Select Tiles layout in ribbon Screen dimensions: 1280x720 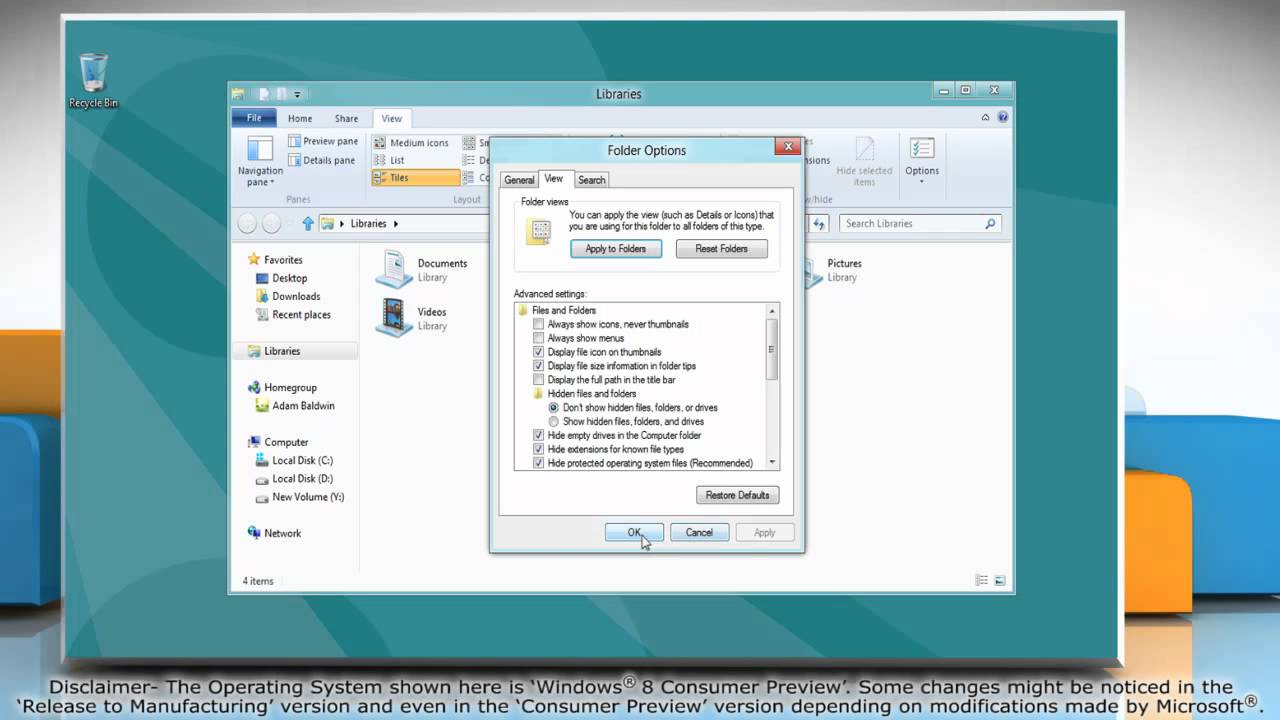pyautogui.click(x=415, y=178)
